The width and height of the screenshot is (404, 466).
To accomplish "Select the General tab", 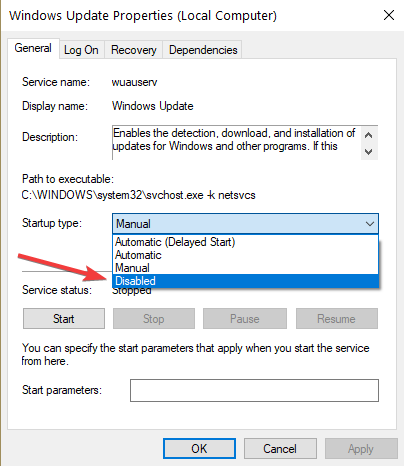I will click(33, 48).
